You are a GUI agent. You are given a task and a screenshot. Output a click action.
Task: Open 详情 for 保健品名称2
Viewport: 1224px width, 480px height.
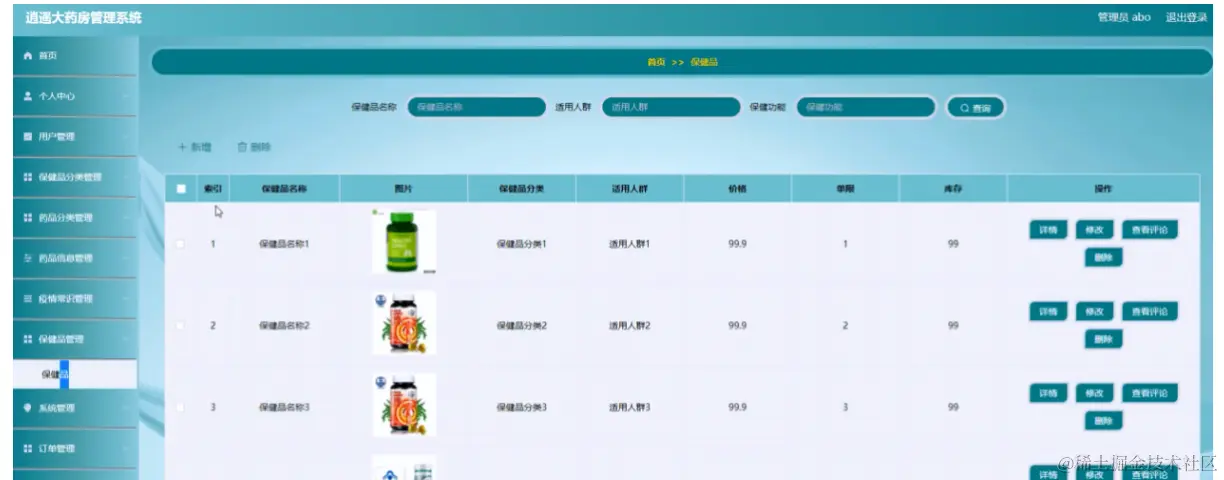pyautogui.click(x=1048, y=312)
